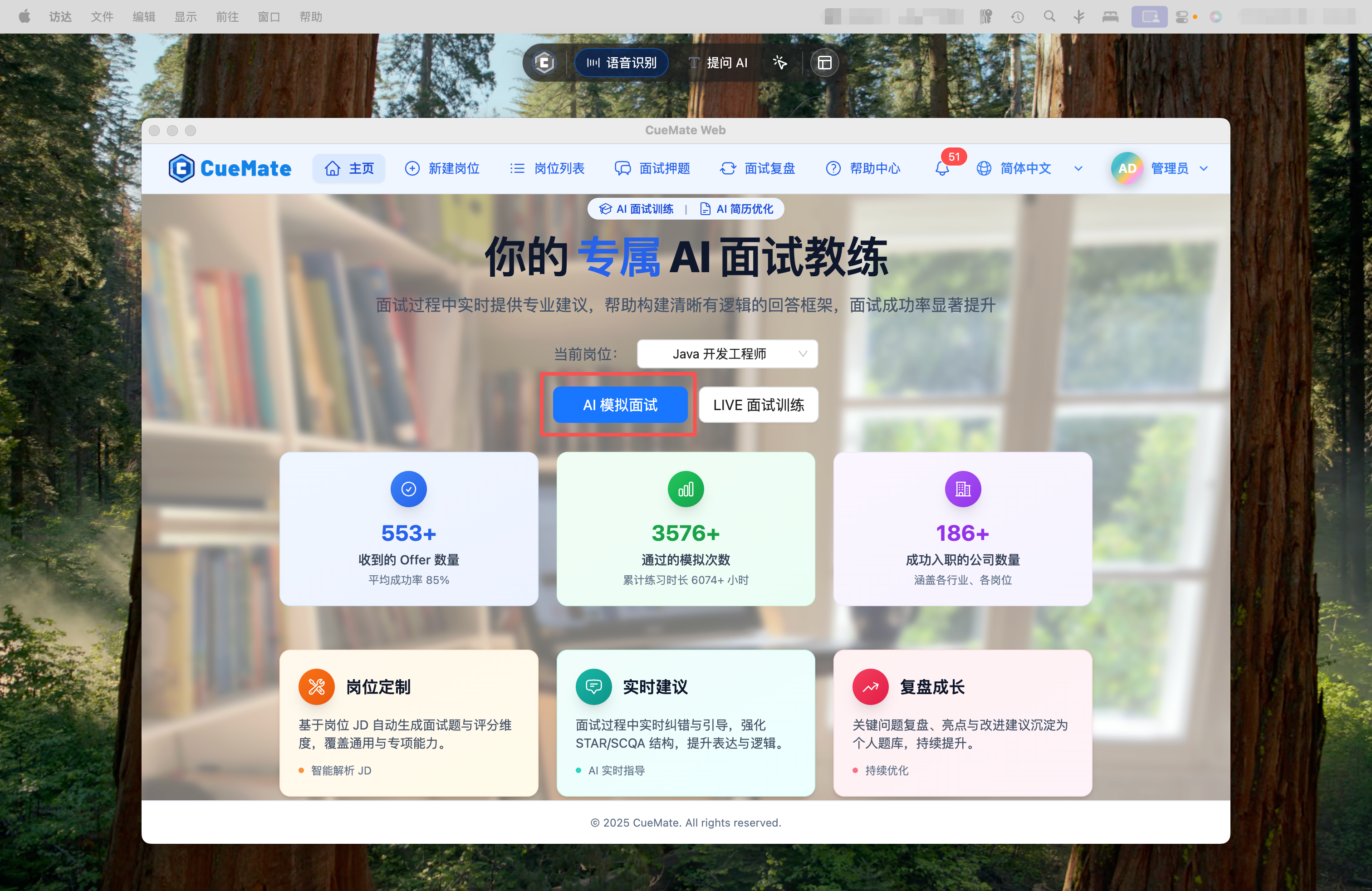Start an AI 模拟面试 session
Viewport: 1372px width, 891px height.
619,405
